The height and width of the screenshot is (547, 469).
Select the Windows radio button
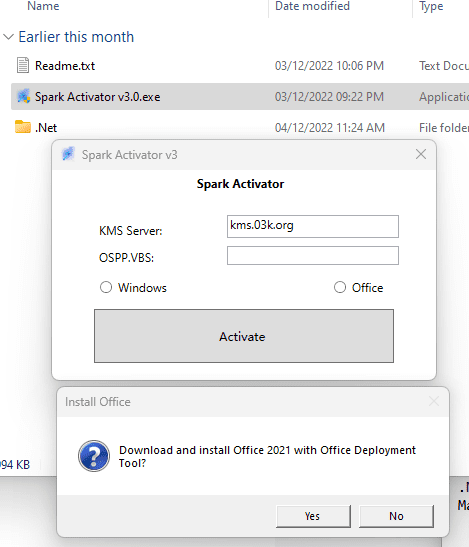106,287
